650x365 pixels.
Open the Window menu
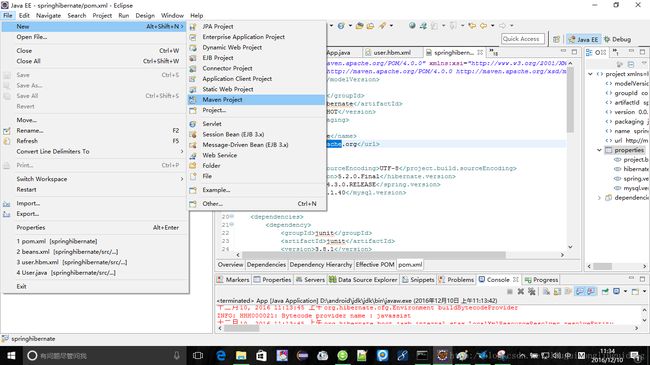172,15
